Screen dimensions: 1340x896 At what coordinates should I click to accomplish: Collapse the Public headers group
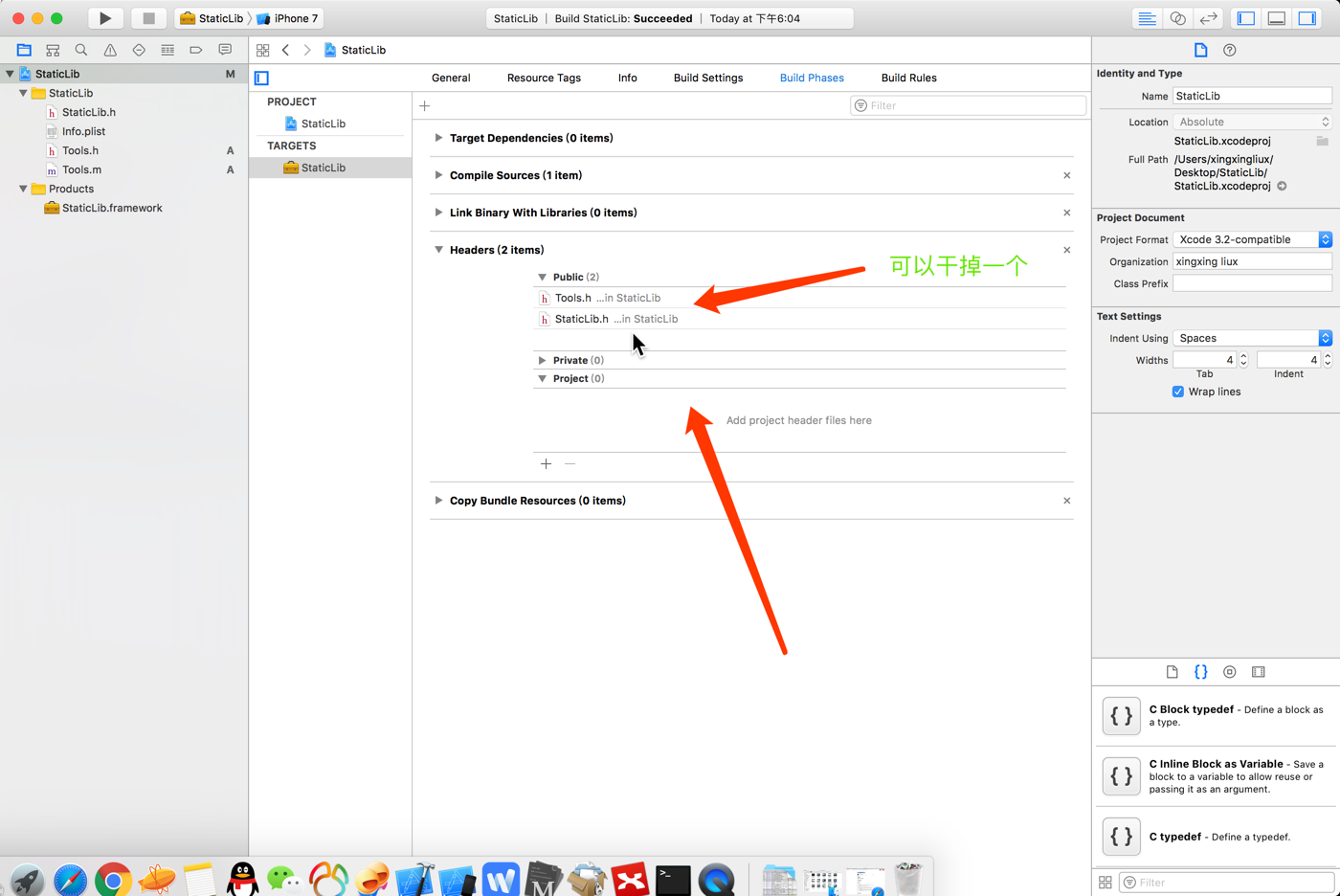tap(543, 277)
